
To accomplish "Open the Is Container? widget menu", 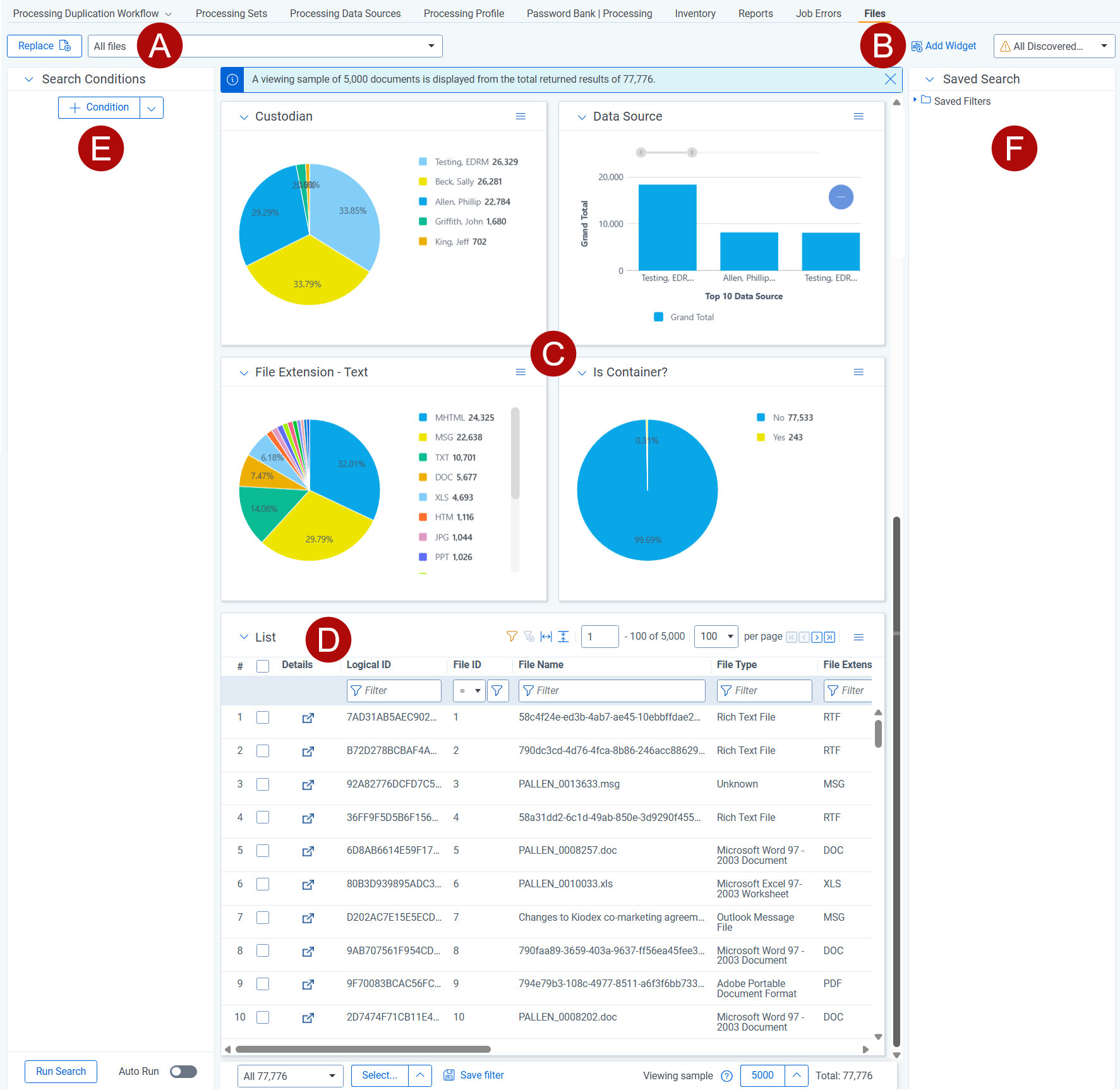I will (858, 372).
